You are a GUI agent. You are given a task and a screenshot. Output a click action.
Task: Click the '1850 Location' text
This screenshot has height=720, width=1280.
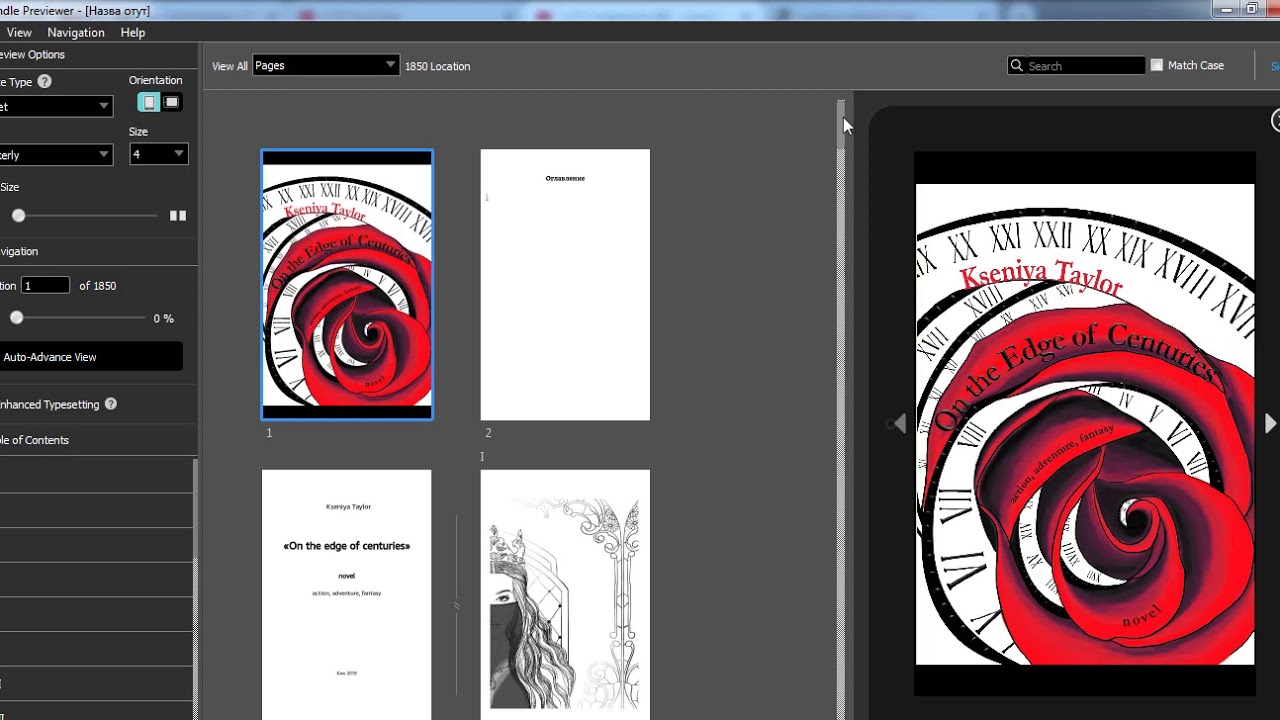(437, 66)
